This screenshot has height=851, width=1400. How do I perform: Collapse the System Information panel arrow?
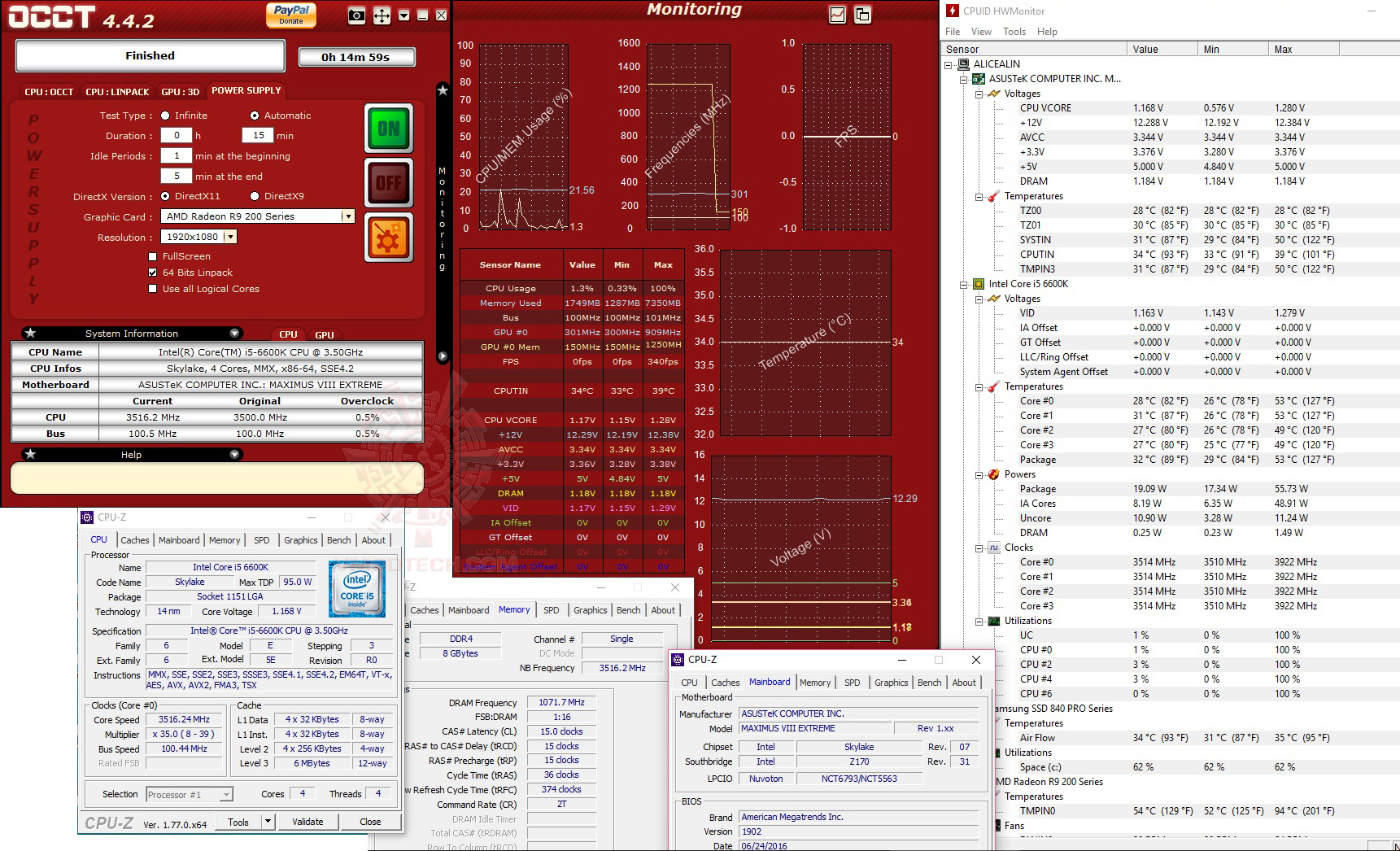point(234,333)
